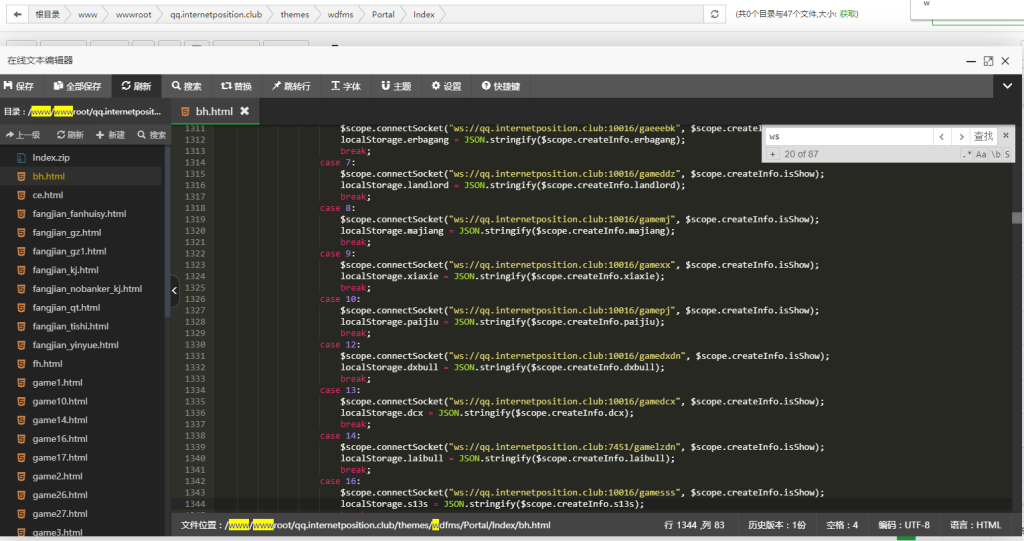Click the Save (保存) toolbar button

pos(19,86)
